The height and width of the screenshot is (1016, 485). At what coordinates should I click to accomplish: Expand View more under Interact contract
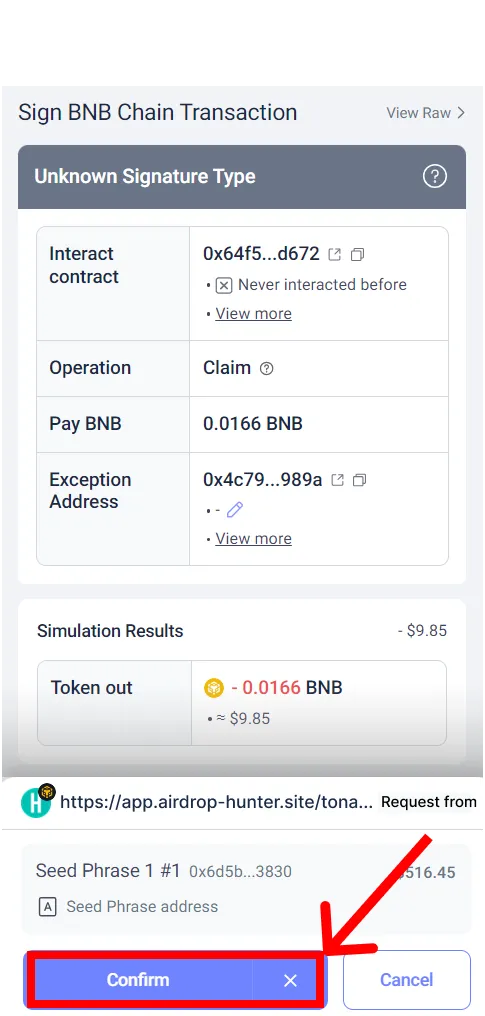253,314
